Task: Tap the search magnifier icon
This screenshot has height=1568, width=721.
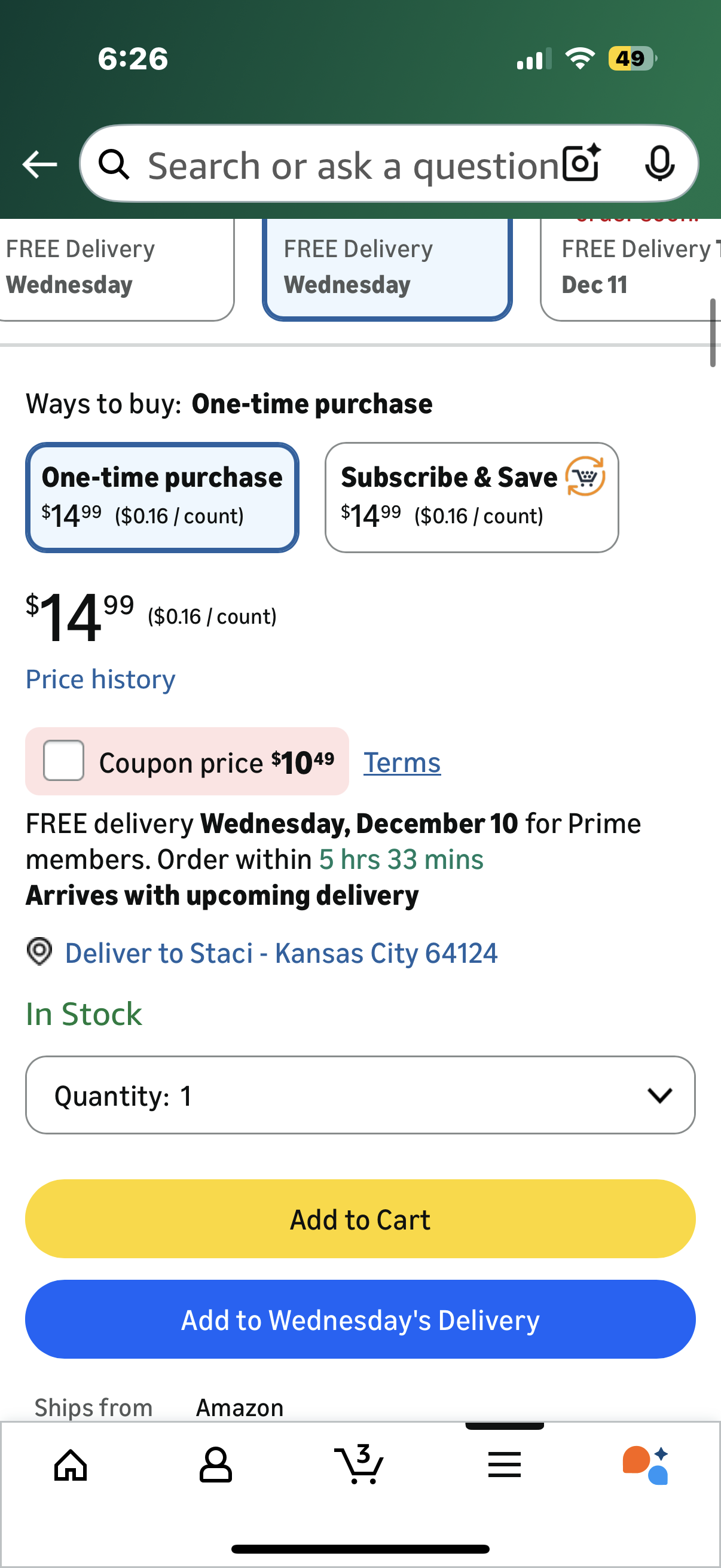Action: [x=114, y=164]
